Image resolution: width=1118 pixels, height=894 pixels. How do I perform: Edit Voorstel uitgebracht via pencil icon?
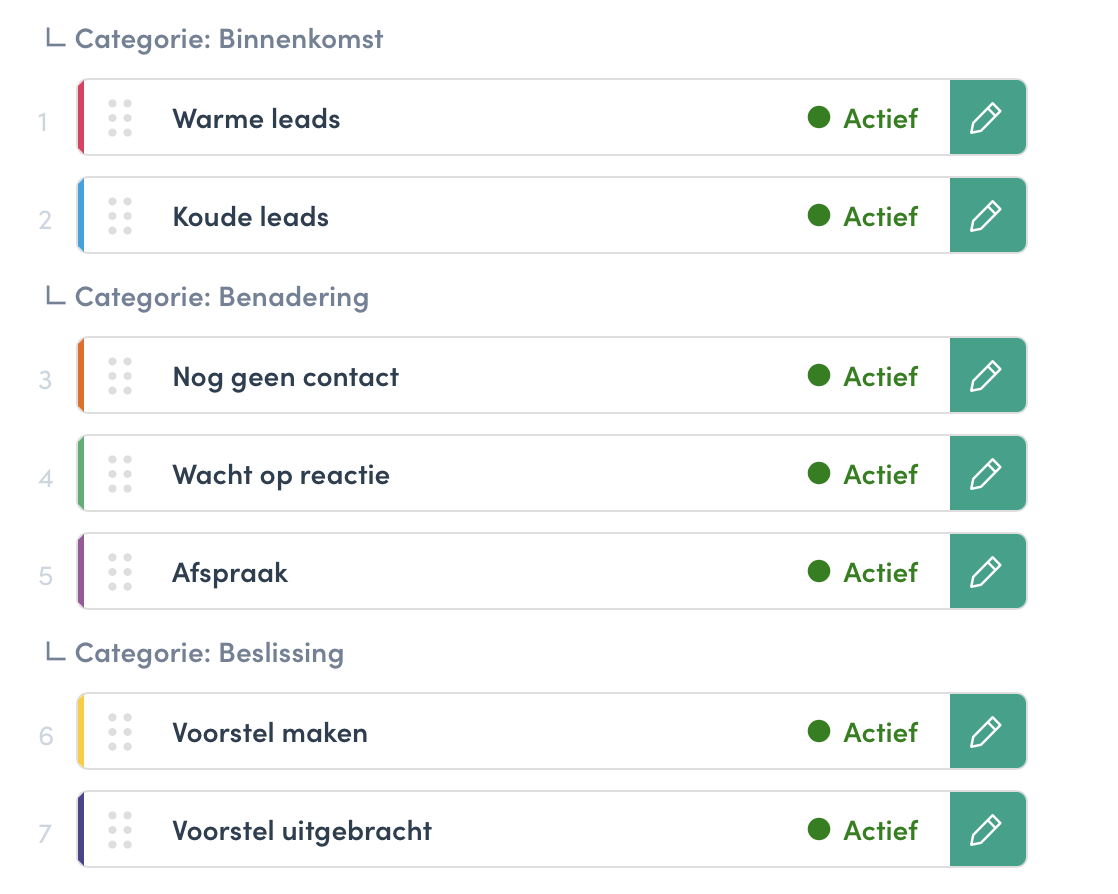click(988, 829)
